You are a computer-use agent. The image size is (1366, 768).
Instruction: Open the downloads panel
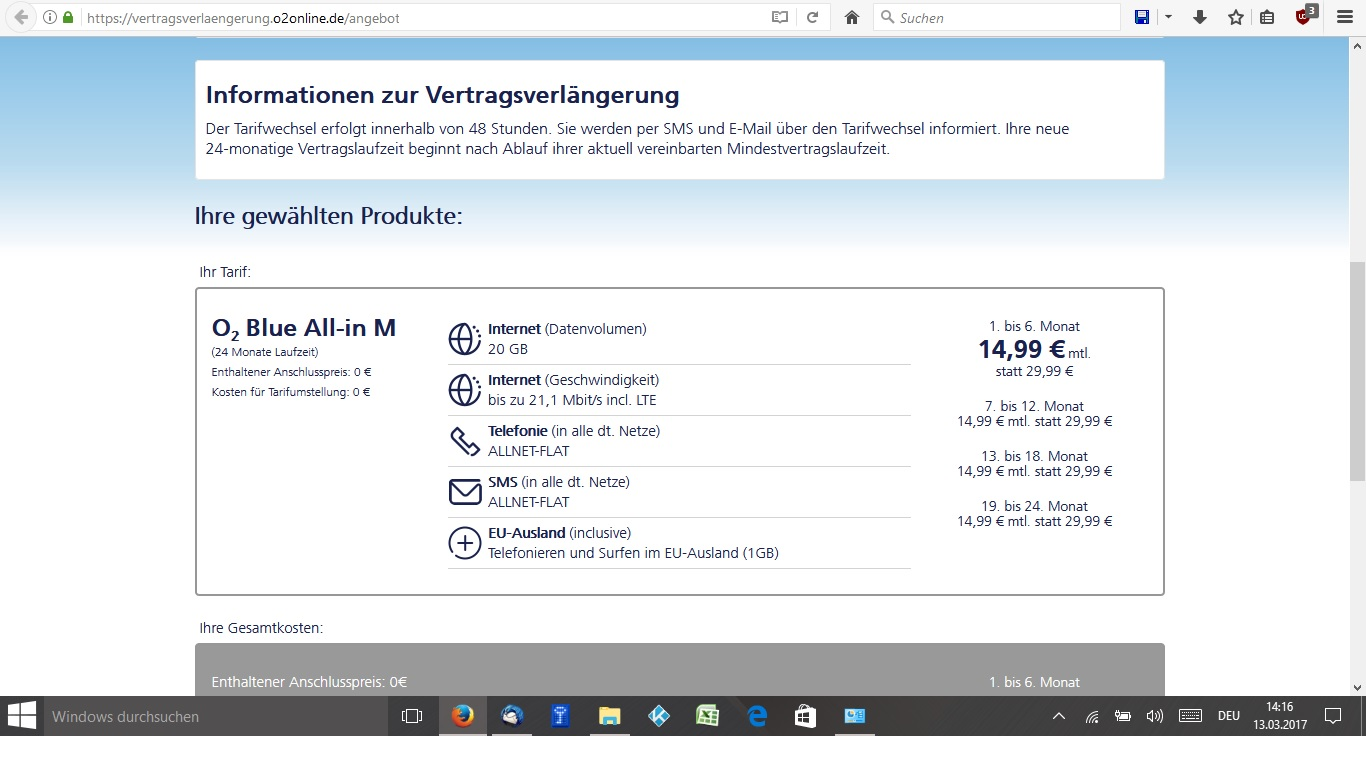click(x=1200, y=17)
